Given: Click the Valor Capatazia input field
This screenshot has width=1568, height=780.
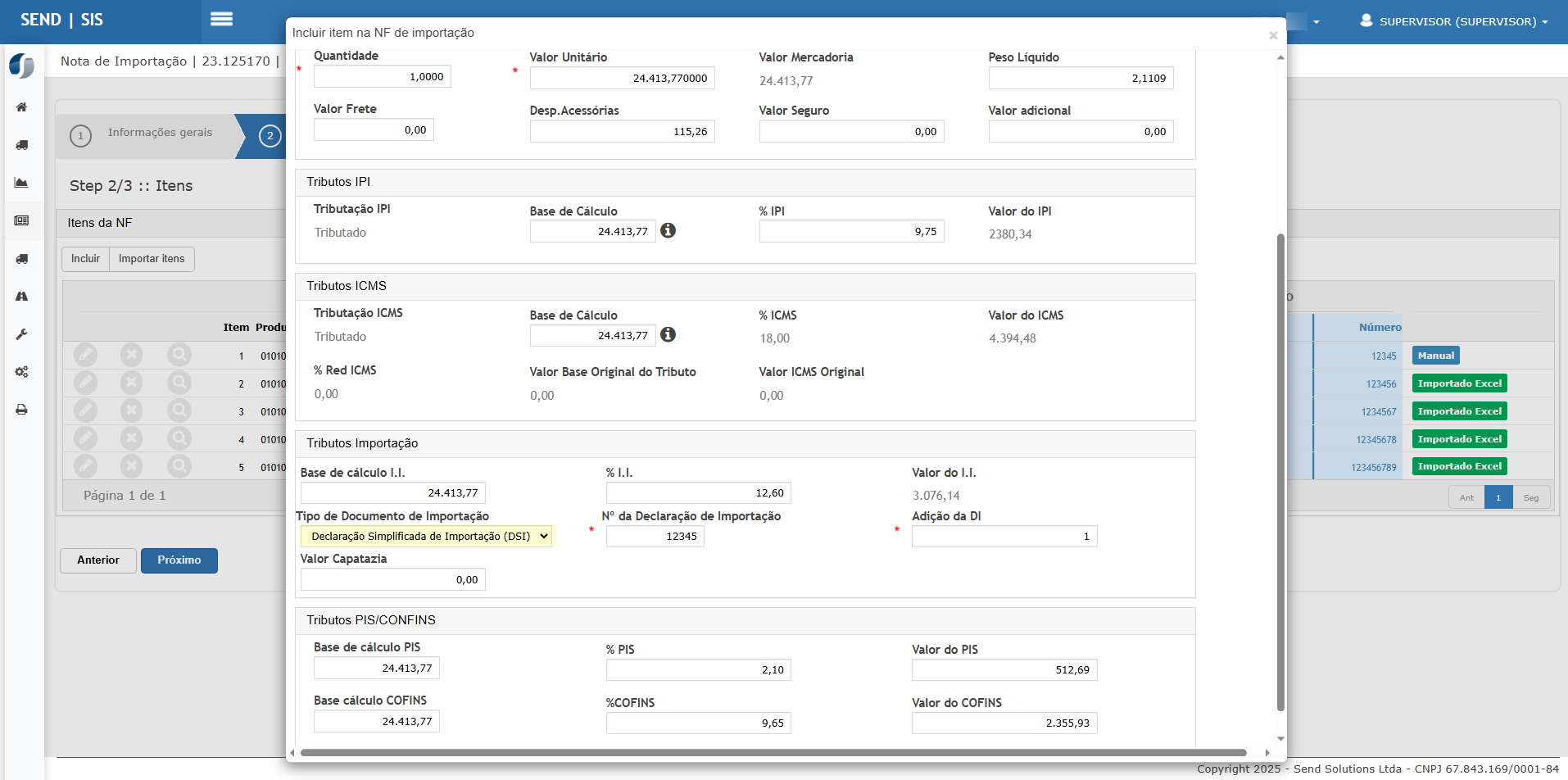Looking at the screenshot, I should coord(393,580).
